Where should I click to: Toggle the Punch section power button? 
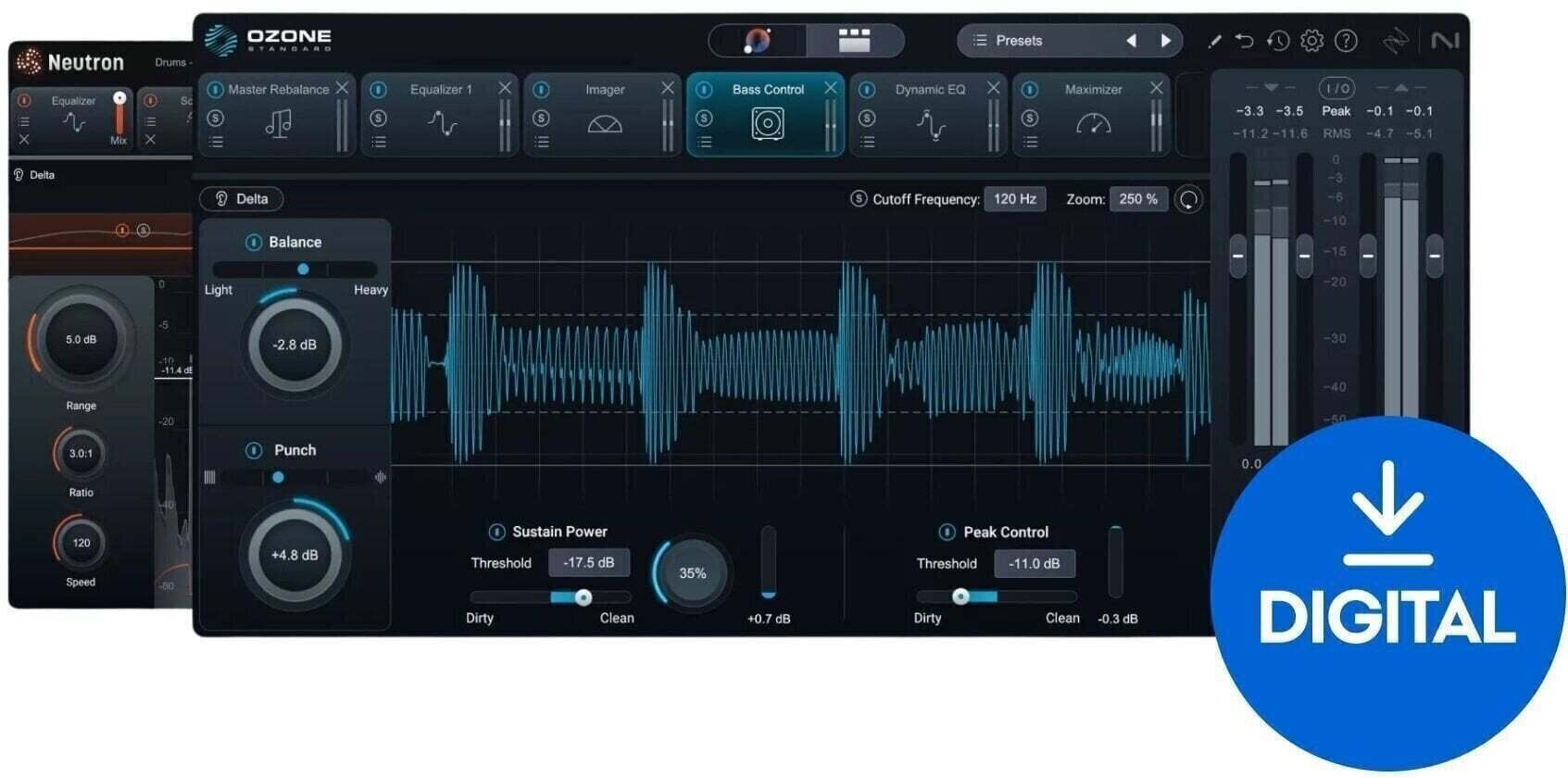pyautogui.click(x=253, y=450)
